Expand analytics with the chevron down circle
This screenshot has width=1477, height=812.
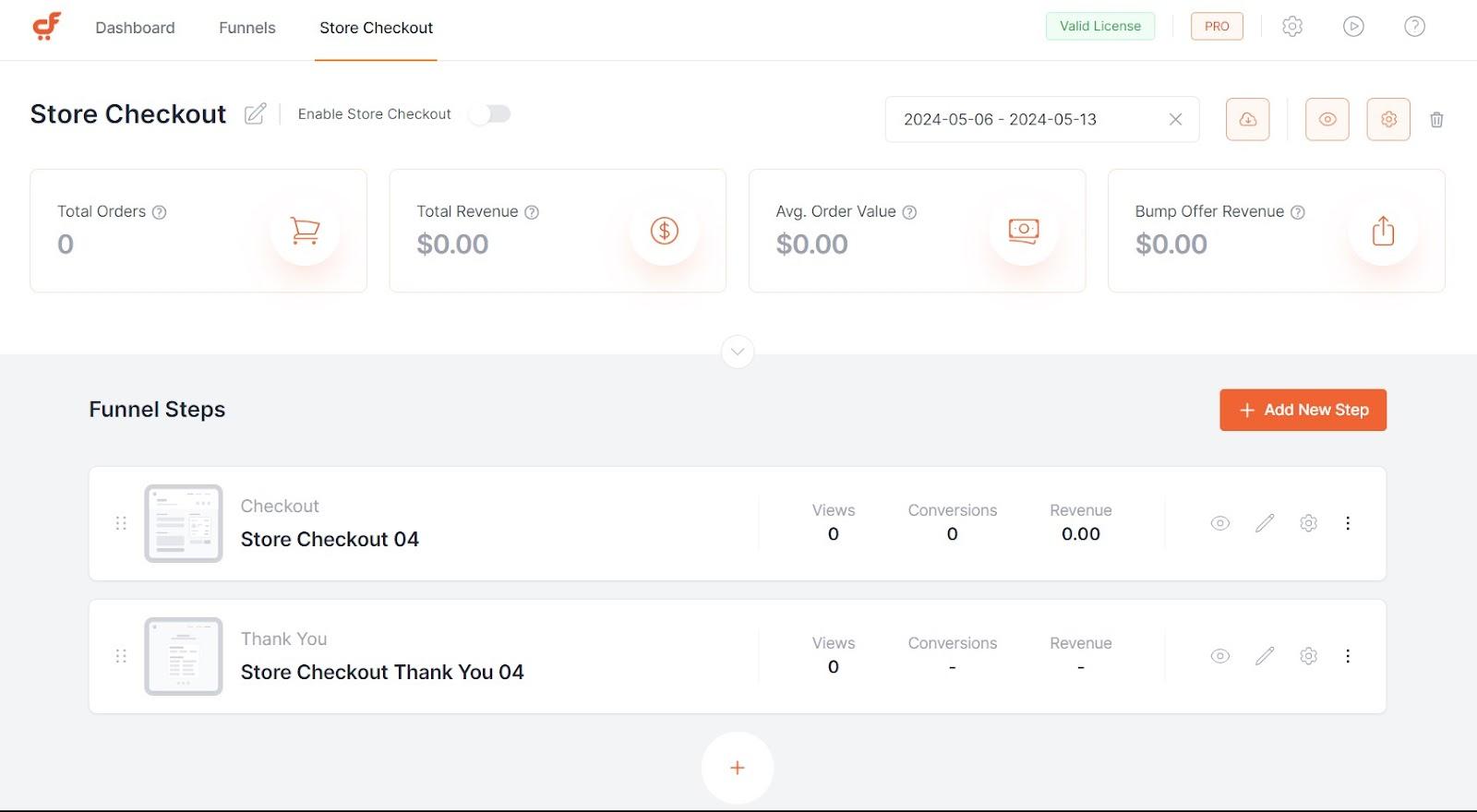pyautogui.click(x=738, y=352)
